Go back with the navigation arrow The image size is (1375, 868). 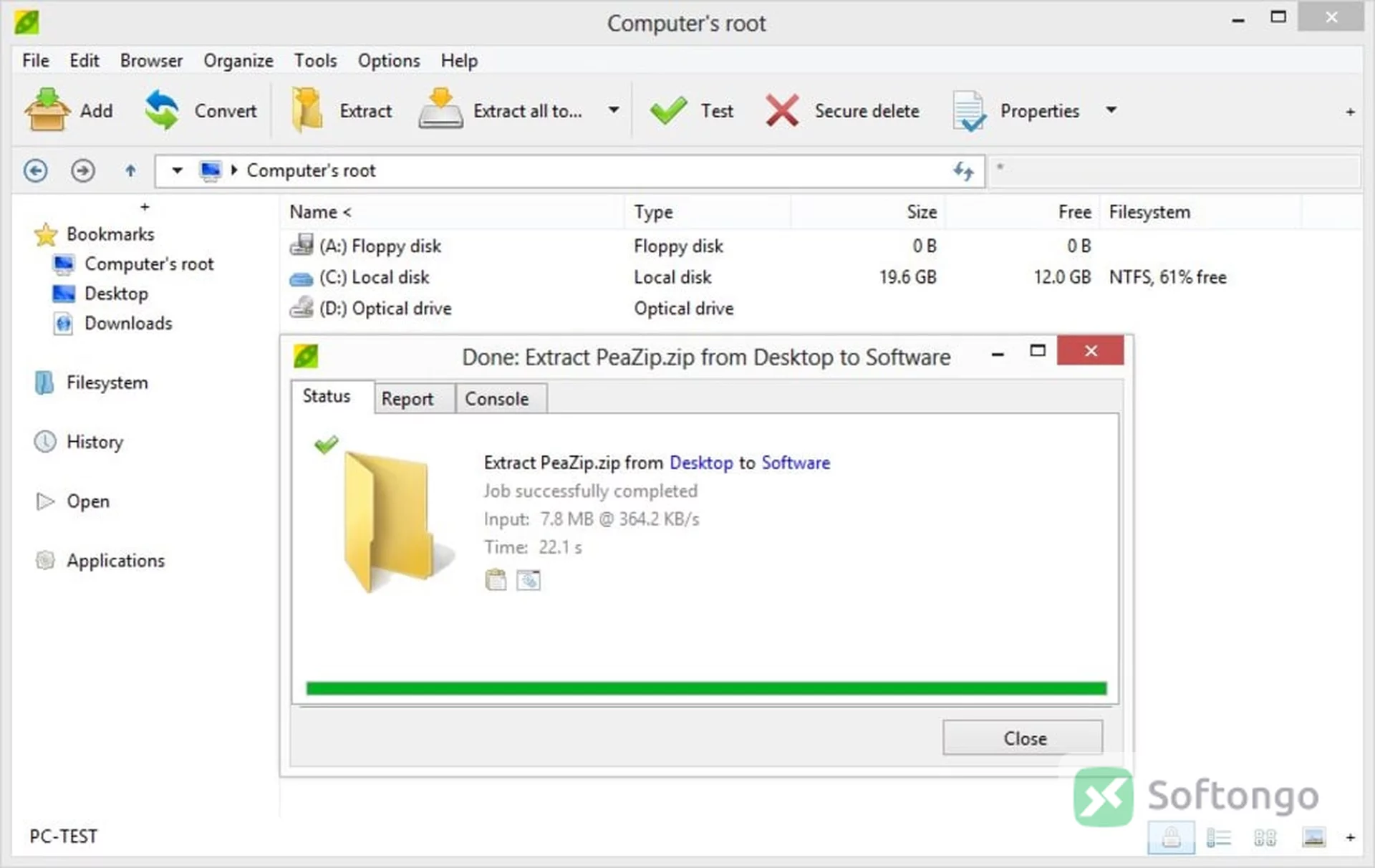tap(36, 170)
